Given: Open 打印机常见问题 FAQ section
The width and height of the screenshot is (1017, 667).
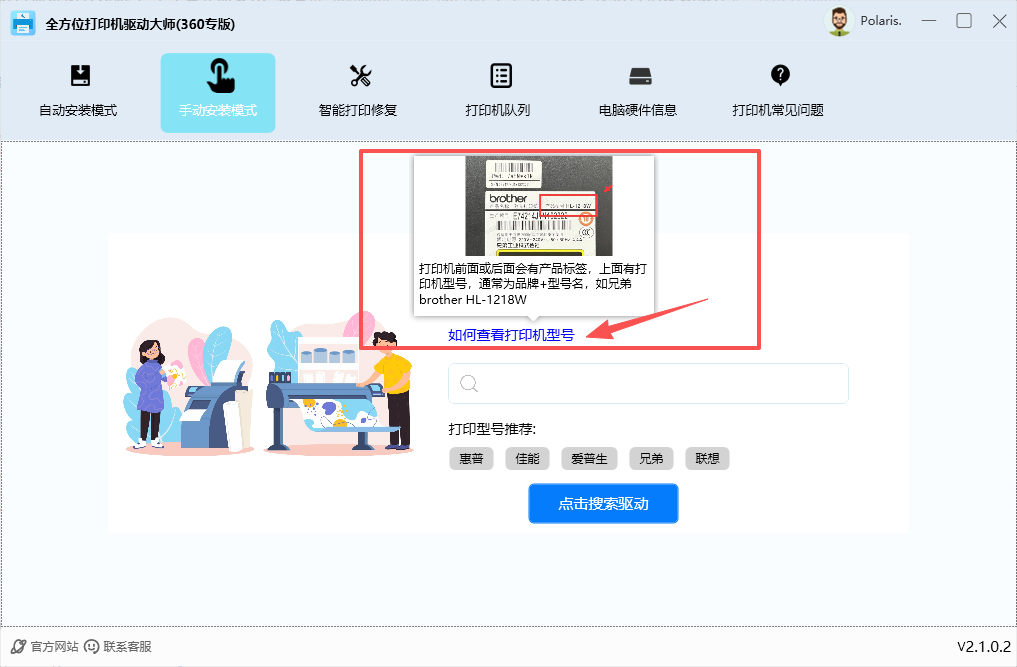Looking at the screenshot, I should coord(779,92).
